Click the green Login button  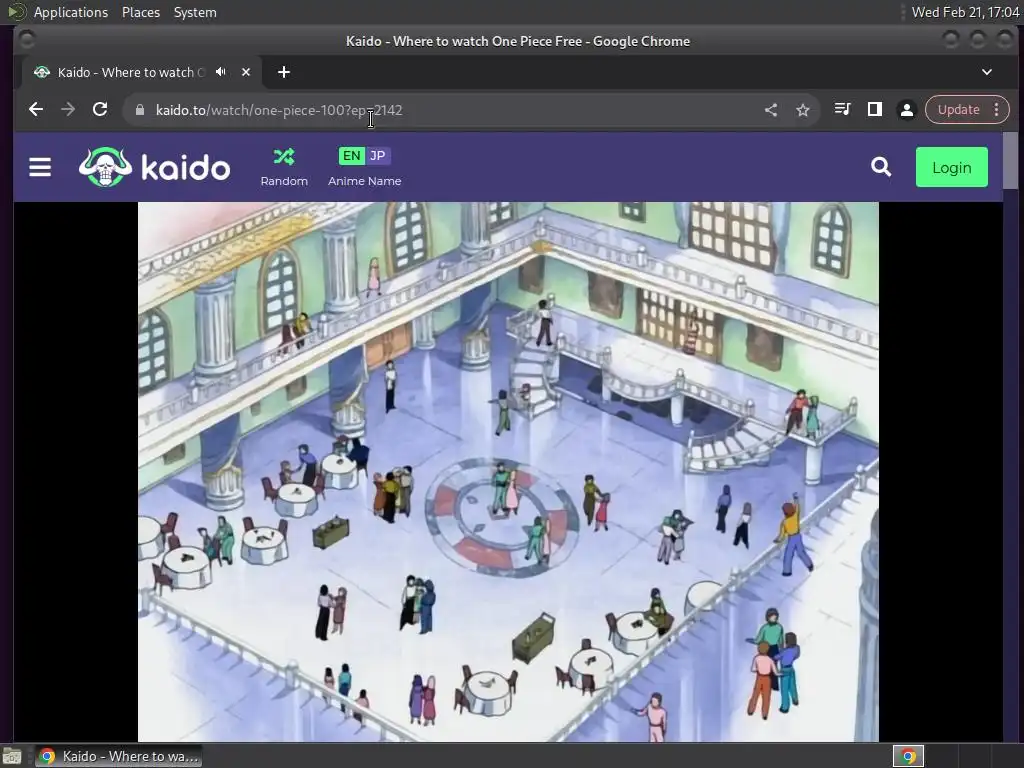pos(952,167)
